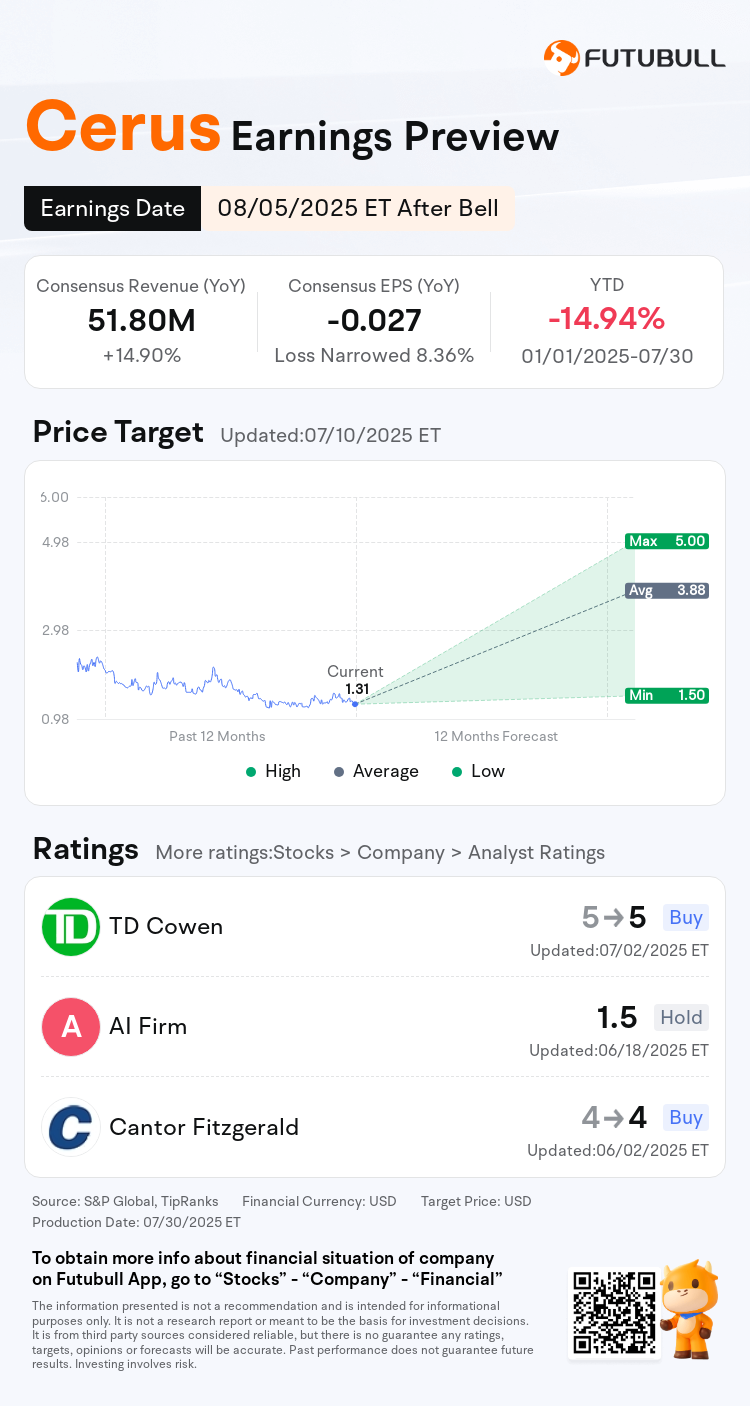The height and width of the screenshot is (1406, 750).
Task: Open More ratings: Stocks > Company > Analyst Ratings
Action: tap(380, 853)
